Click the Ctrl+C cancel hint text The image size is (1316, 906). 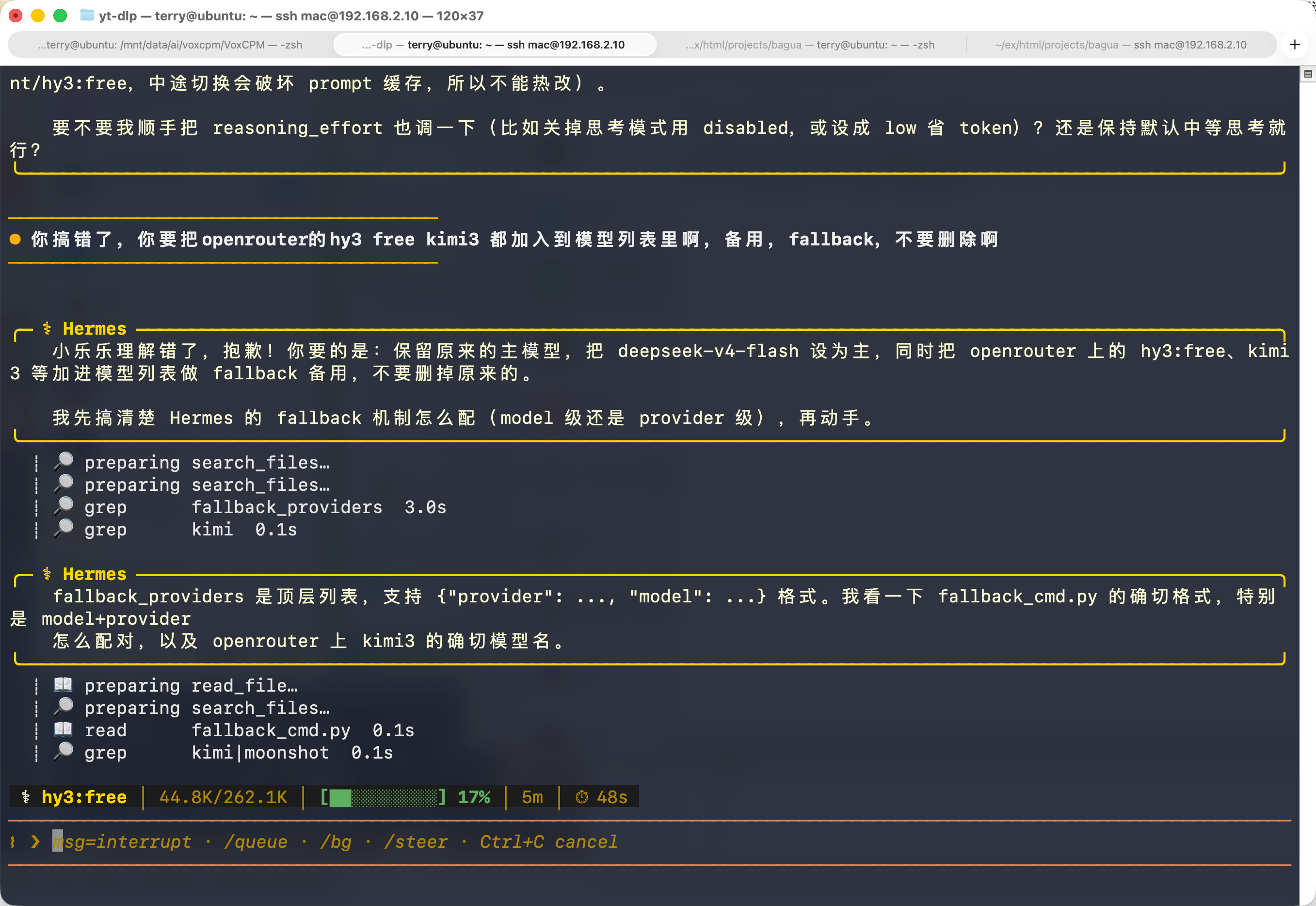548,841
